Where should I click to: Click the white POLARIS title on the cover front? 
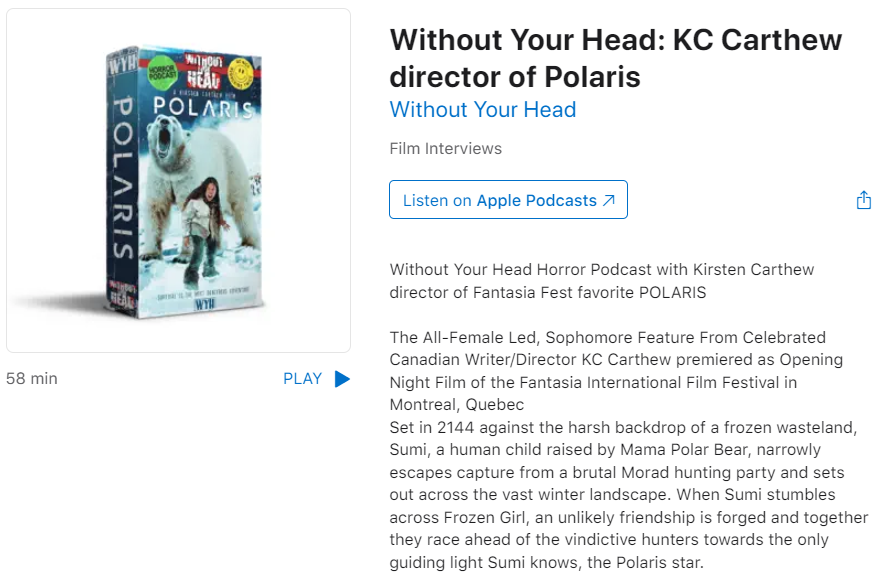203,107
